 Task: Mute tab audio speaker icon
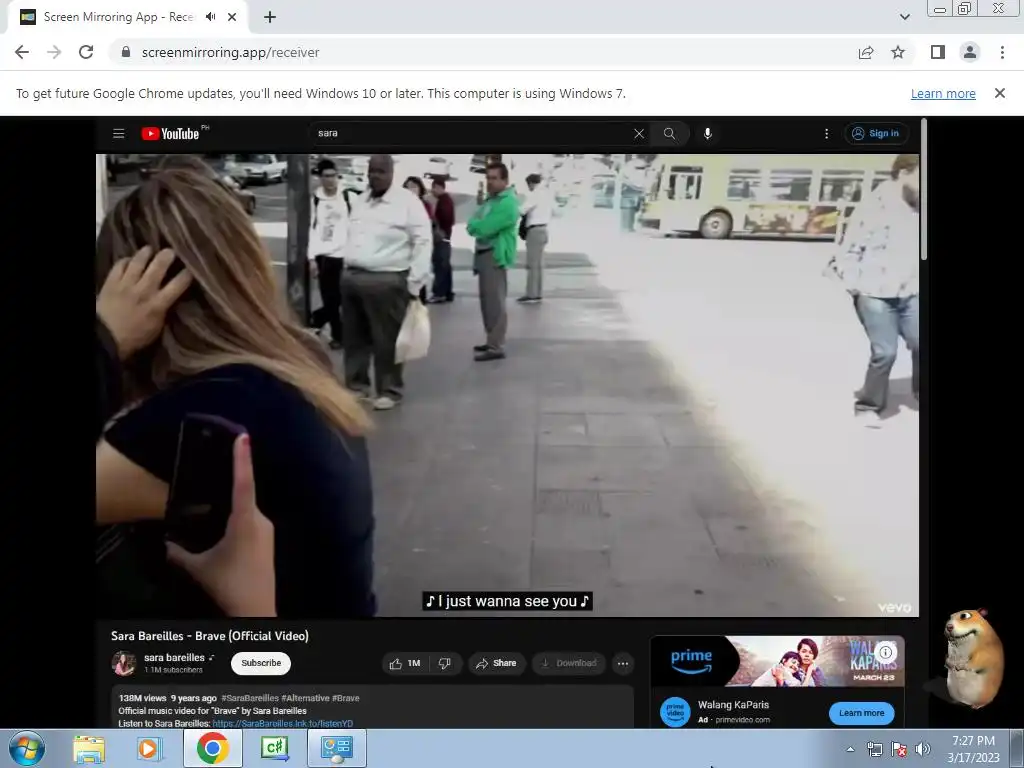(210, 17)
